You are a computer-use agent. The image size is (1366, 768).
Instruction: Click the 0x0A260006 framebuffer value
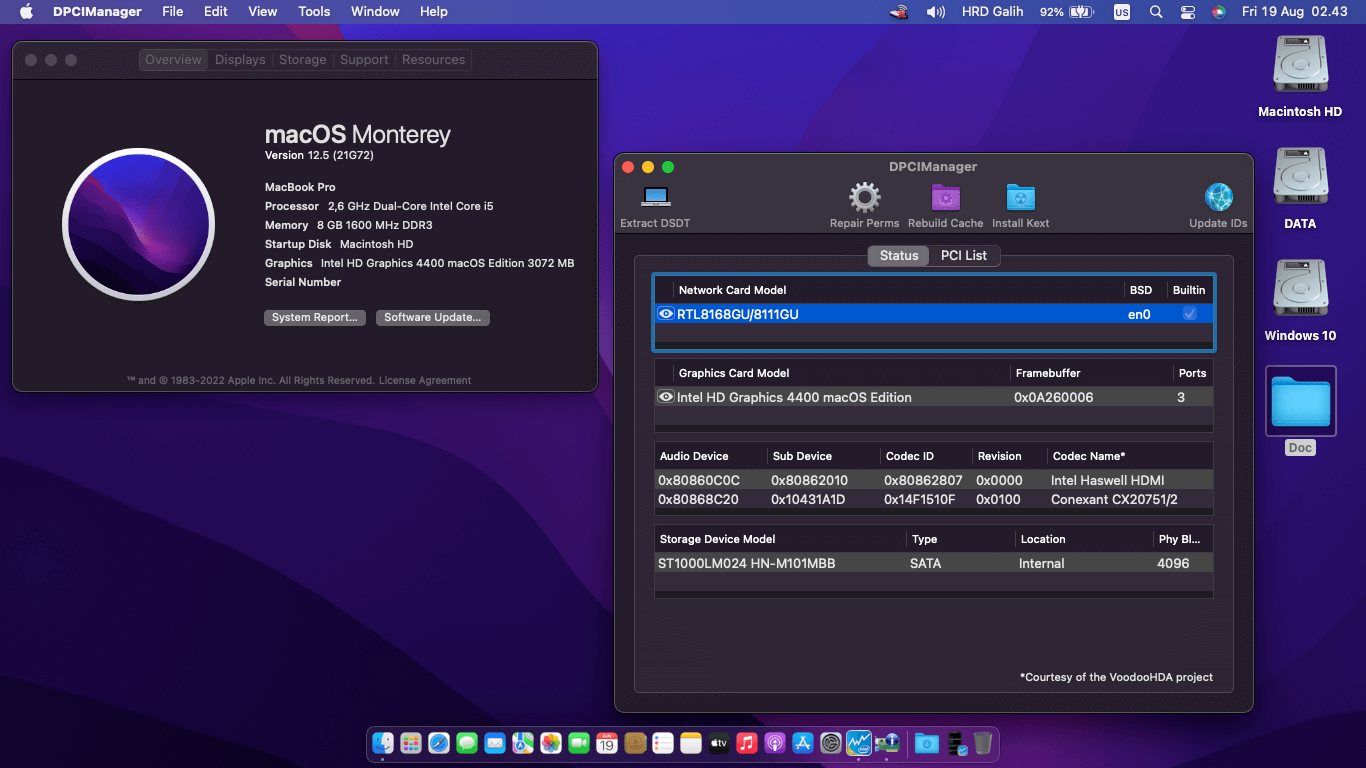pyautogui.click(x=1054, y=397)
